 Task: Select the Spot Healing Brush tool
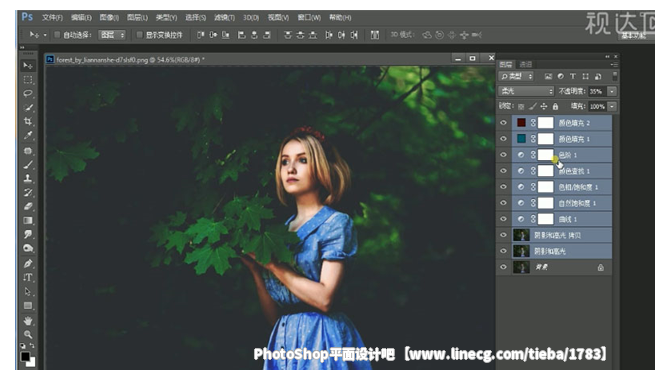click(28, 151)
